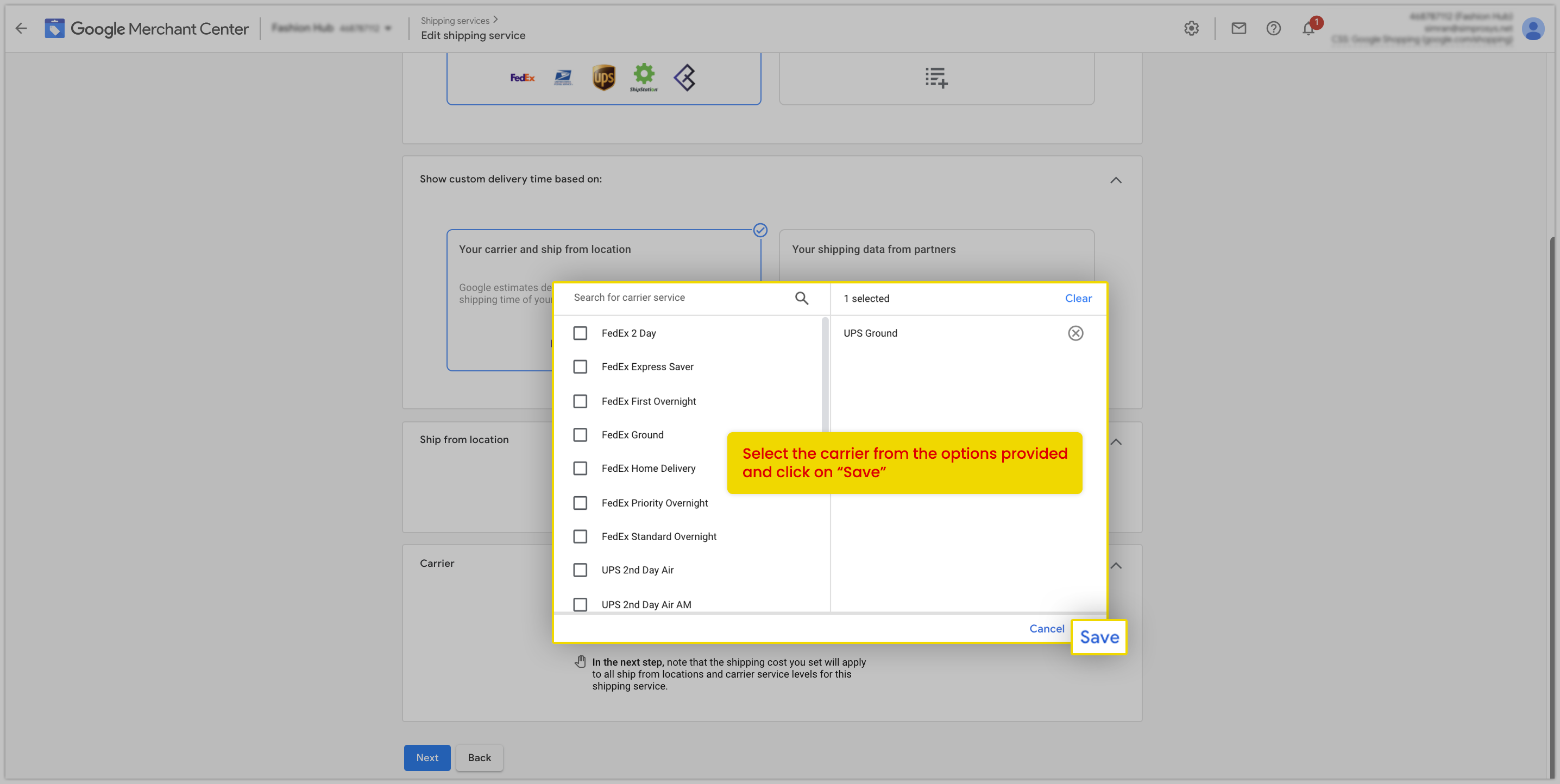This screenshot has height=784, width=1560.
Task: Remove UPS Ground from selected list
Action: coord(1075,333)
